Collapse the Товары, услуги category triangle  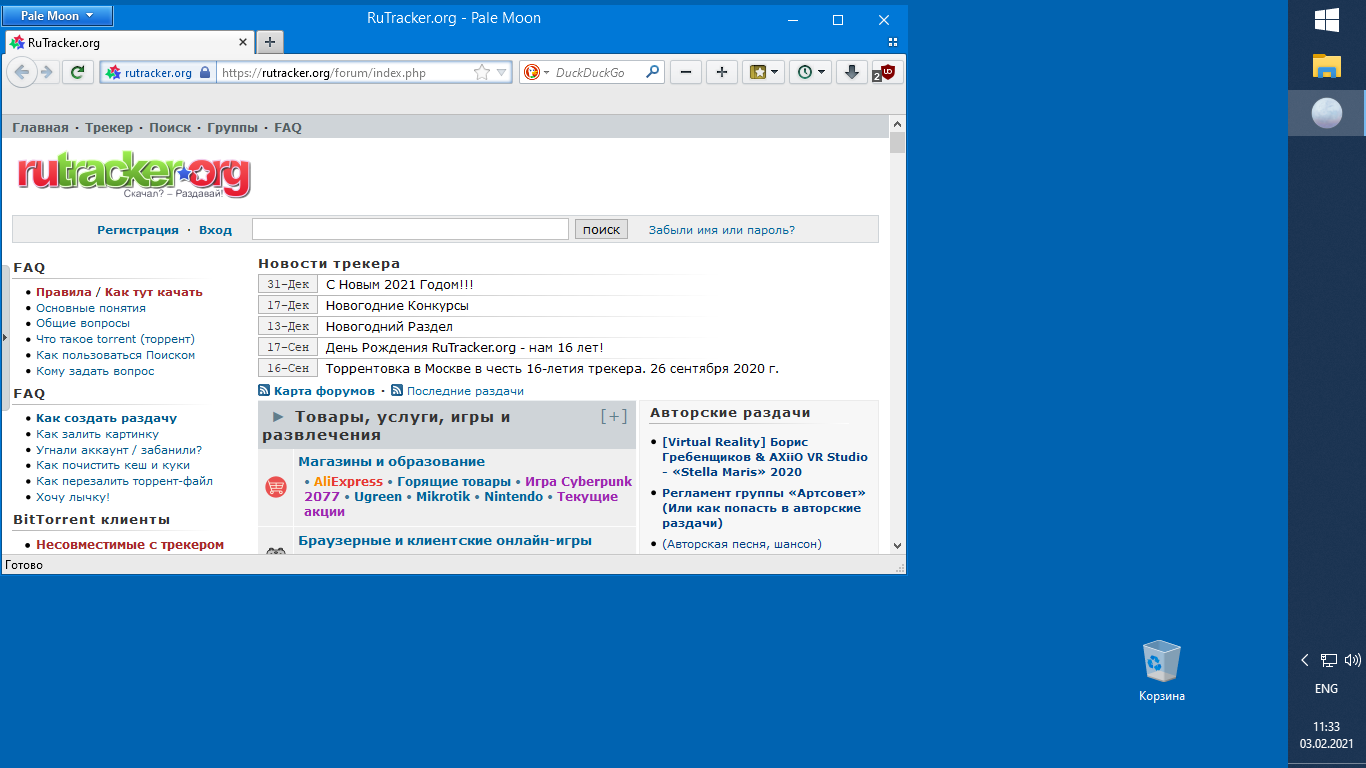point(278,417)
